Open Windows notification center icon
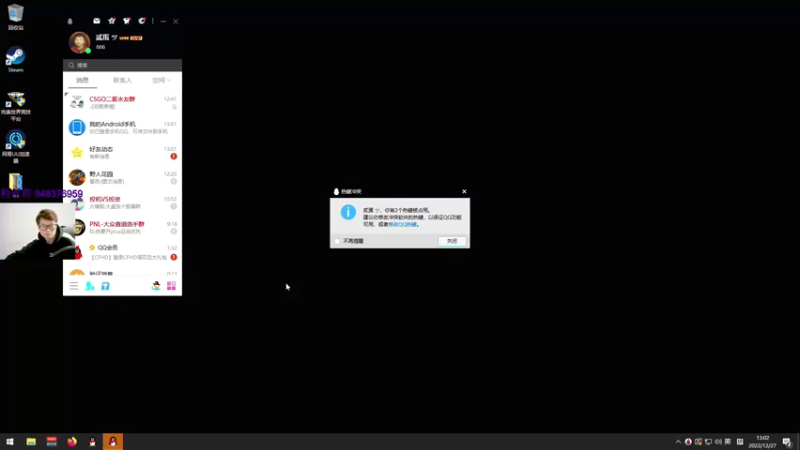This screenshot has width=800, height=450. click(787, 442)
